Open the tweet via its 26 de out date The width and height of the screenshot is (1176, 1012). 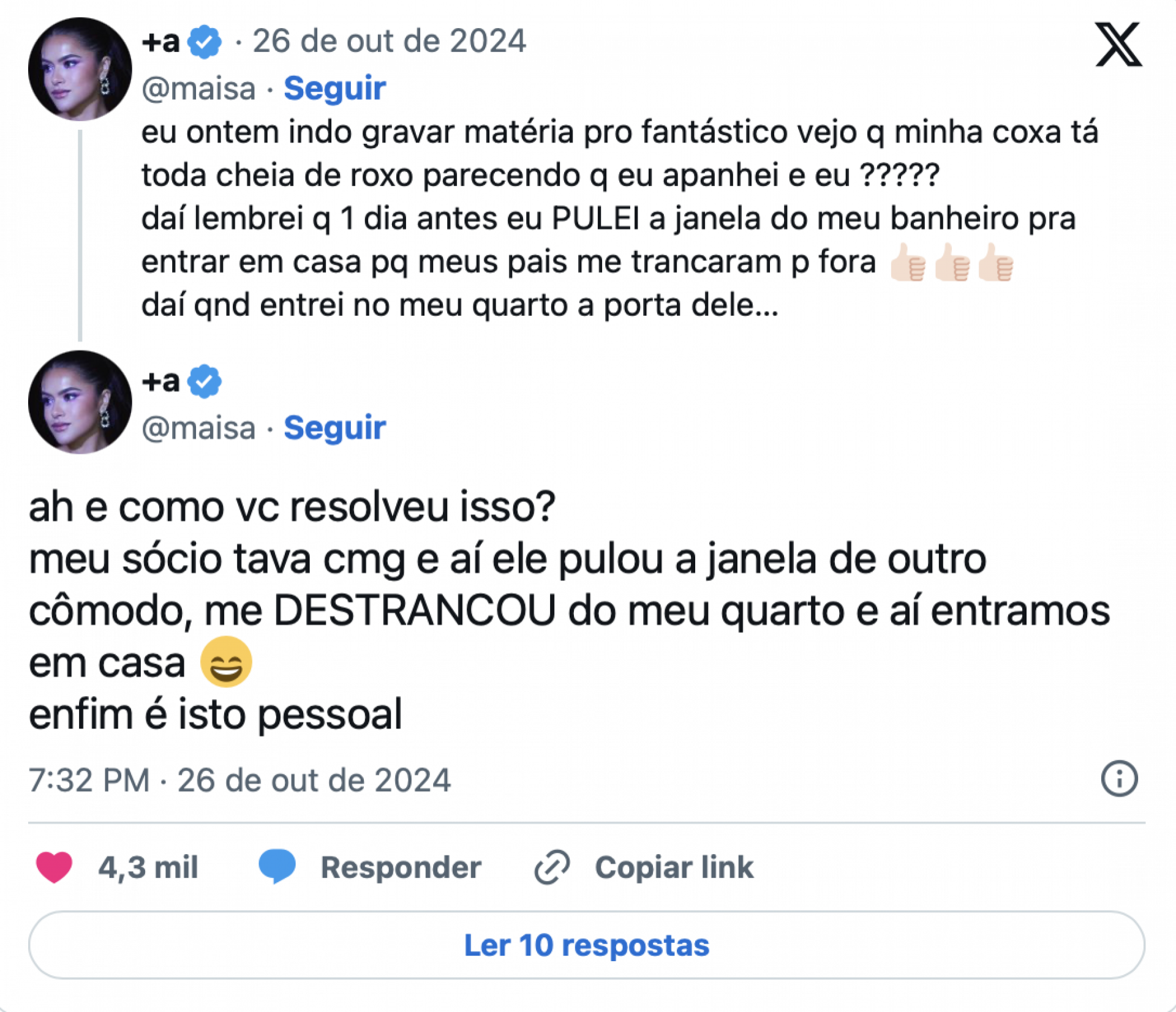[390, 40]
